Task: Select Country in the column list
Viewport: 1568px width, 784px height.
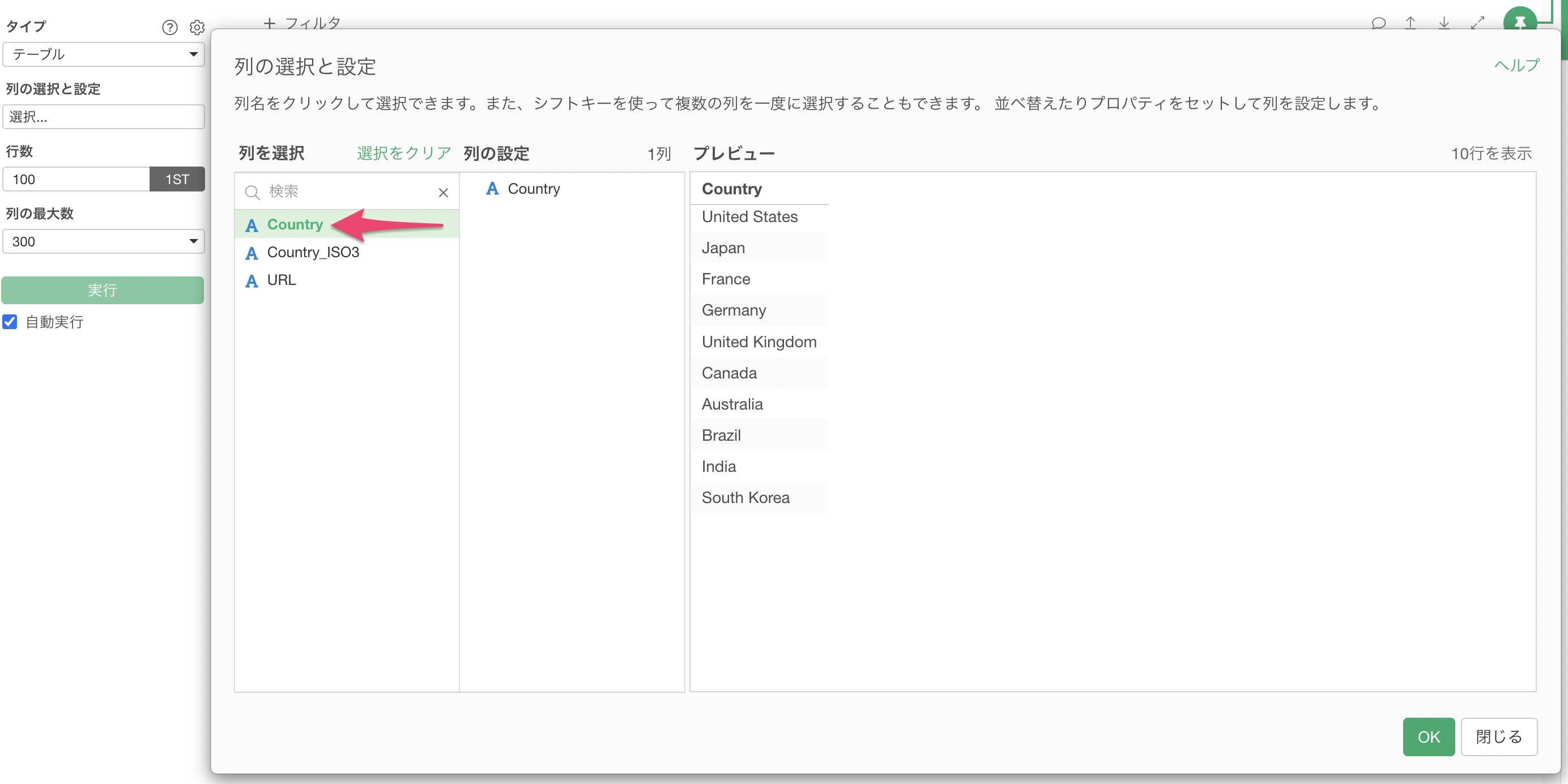Action: click(346, 225)
